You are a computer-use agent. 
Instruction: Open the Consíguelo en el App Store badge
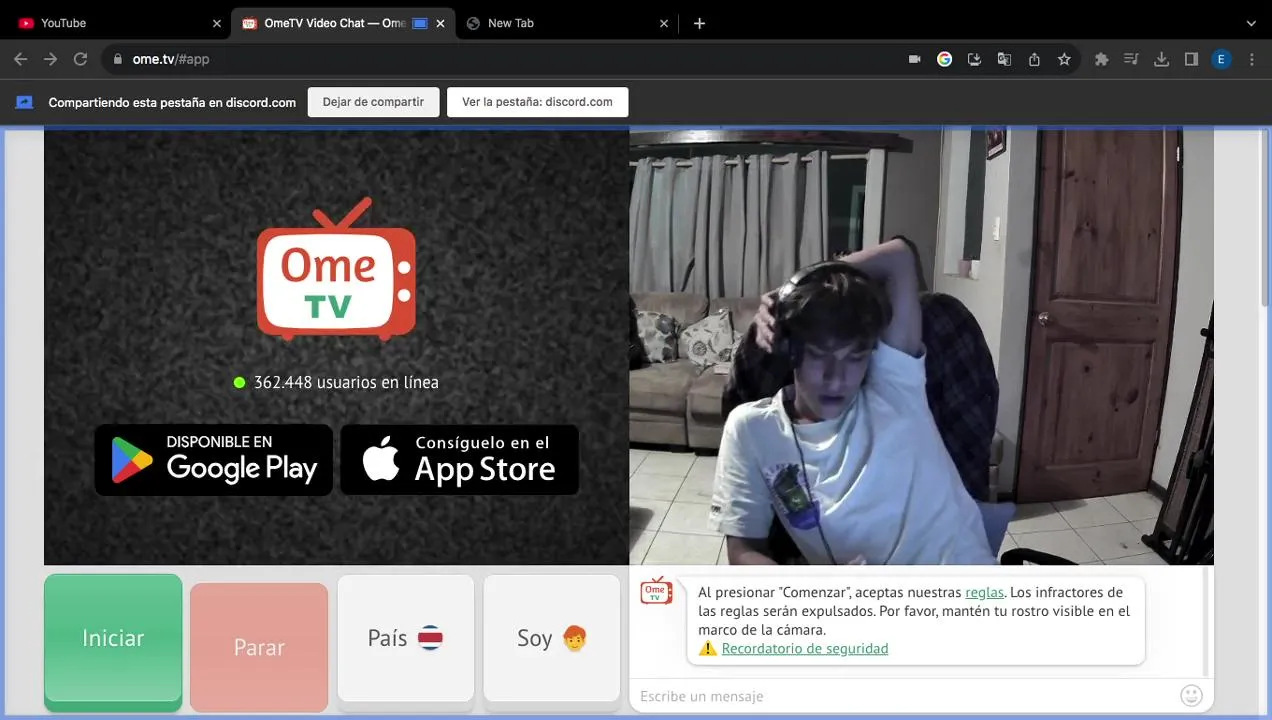pyautogui.click(x=459, y=460)
